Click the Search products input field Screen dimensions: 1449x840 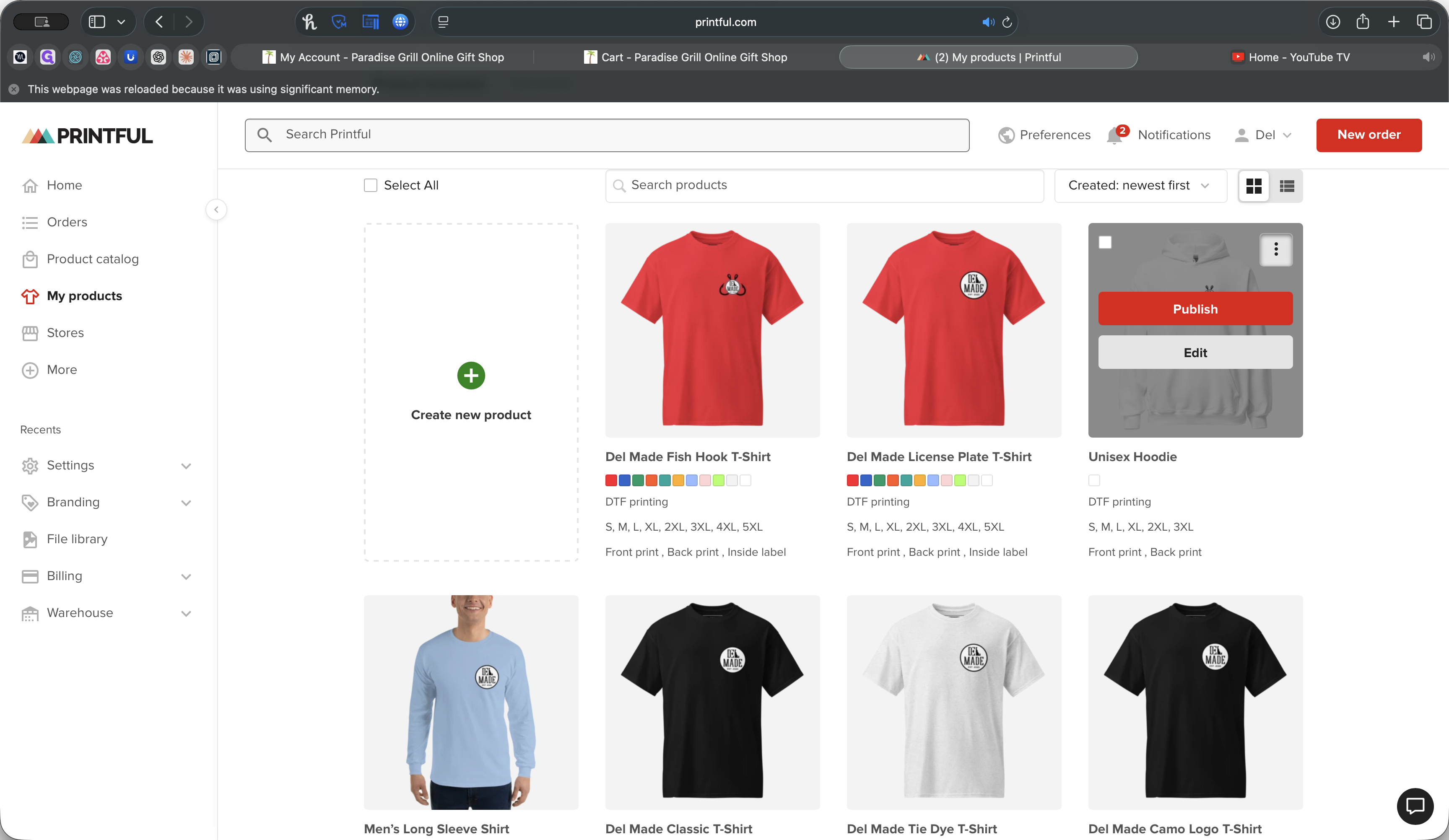tap(825, 185)
